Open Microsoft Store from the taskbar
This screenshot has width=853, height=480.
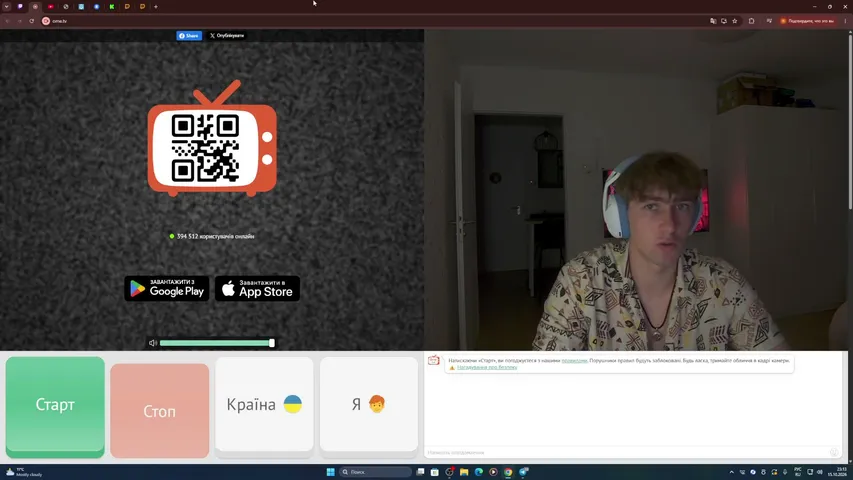pos(435,472)
